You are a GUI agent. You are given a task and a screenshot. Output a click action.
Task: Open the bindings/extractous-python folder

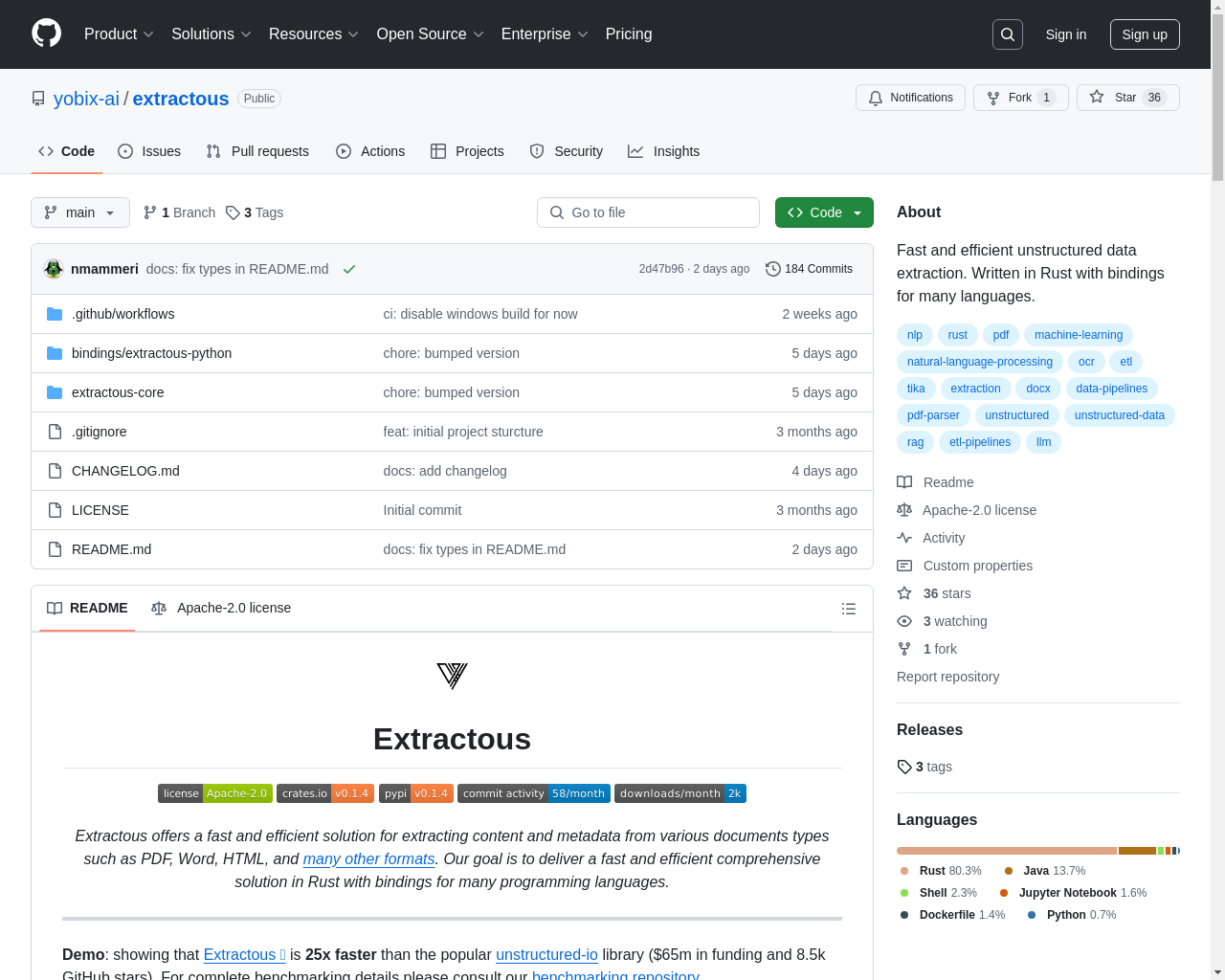tap(151, 353)
